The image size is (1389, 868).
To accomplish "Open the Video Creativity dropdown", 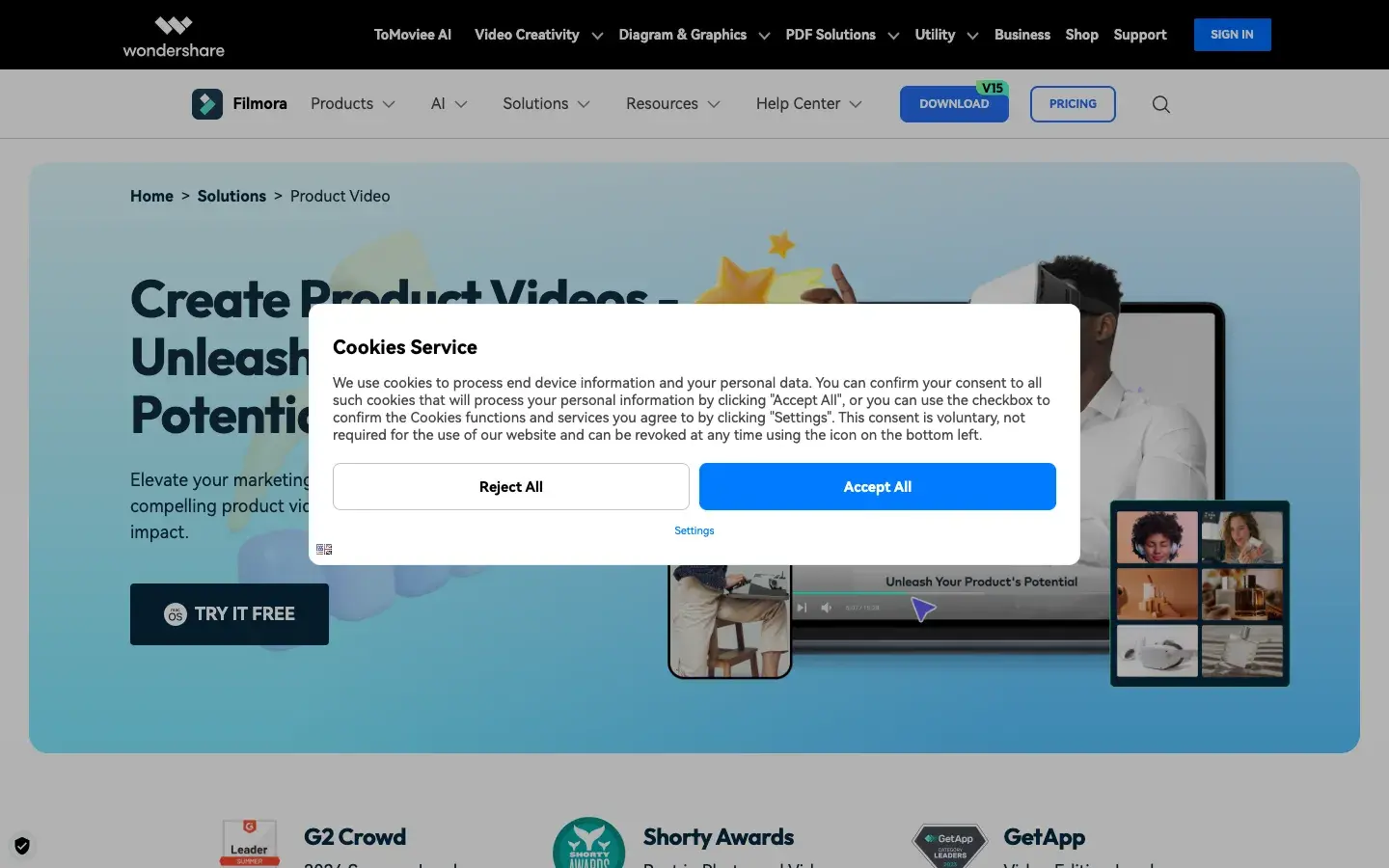I will point(537,35).
